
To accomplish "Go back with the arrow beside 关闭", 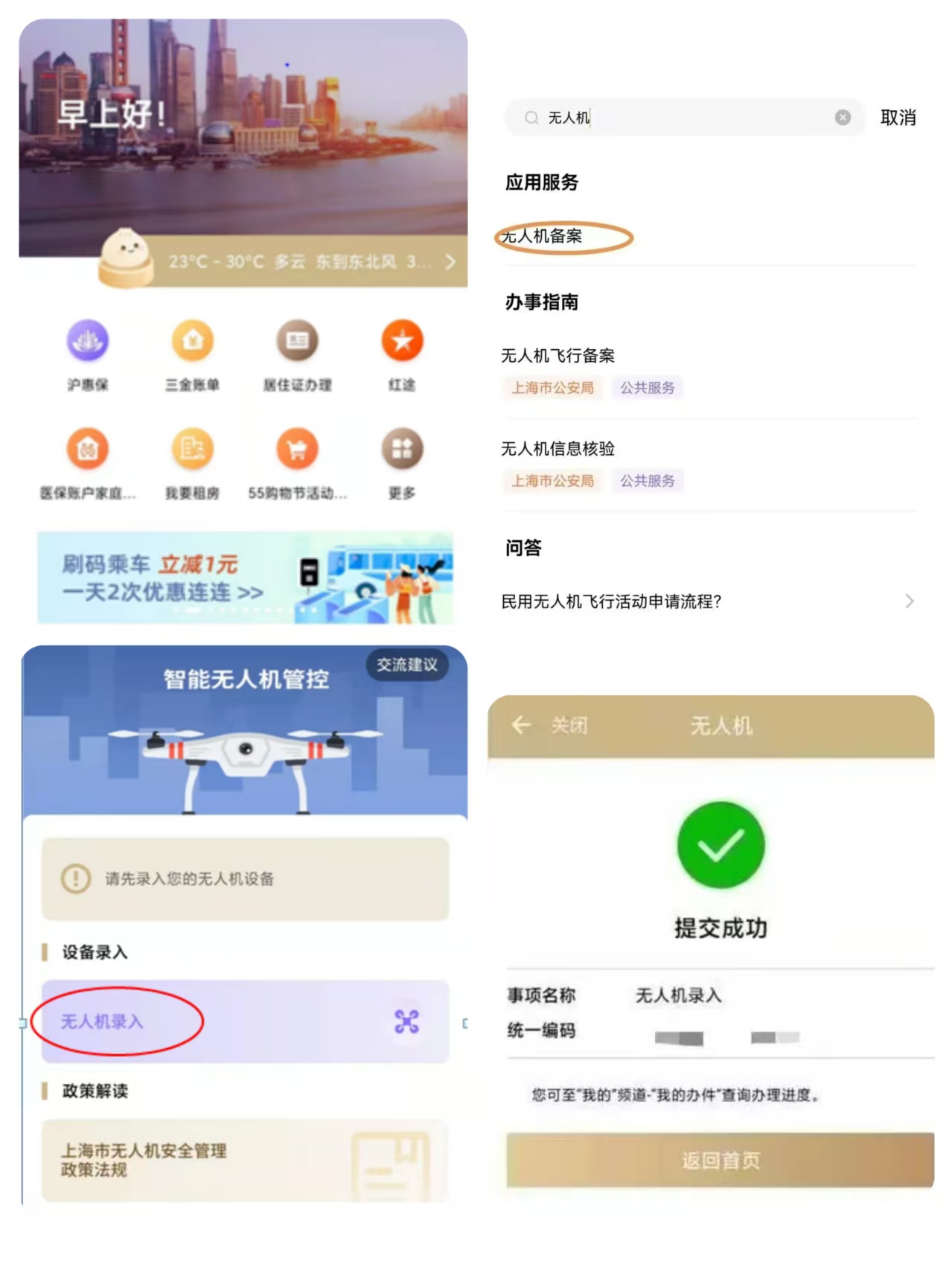I will (x=521, y=725).
